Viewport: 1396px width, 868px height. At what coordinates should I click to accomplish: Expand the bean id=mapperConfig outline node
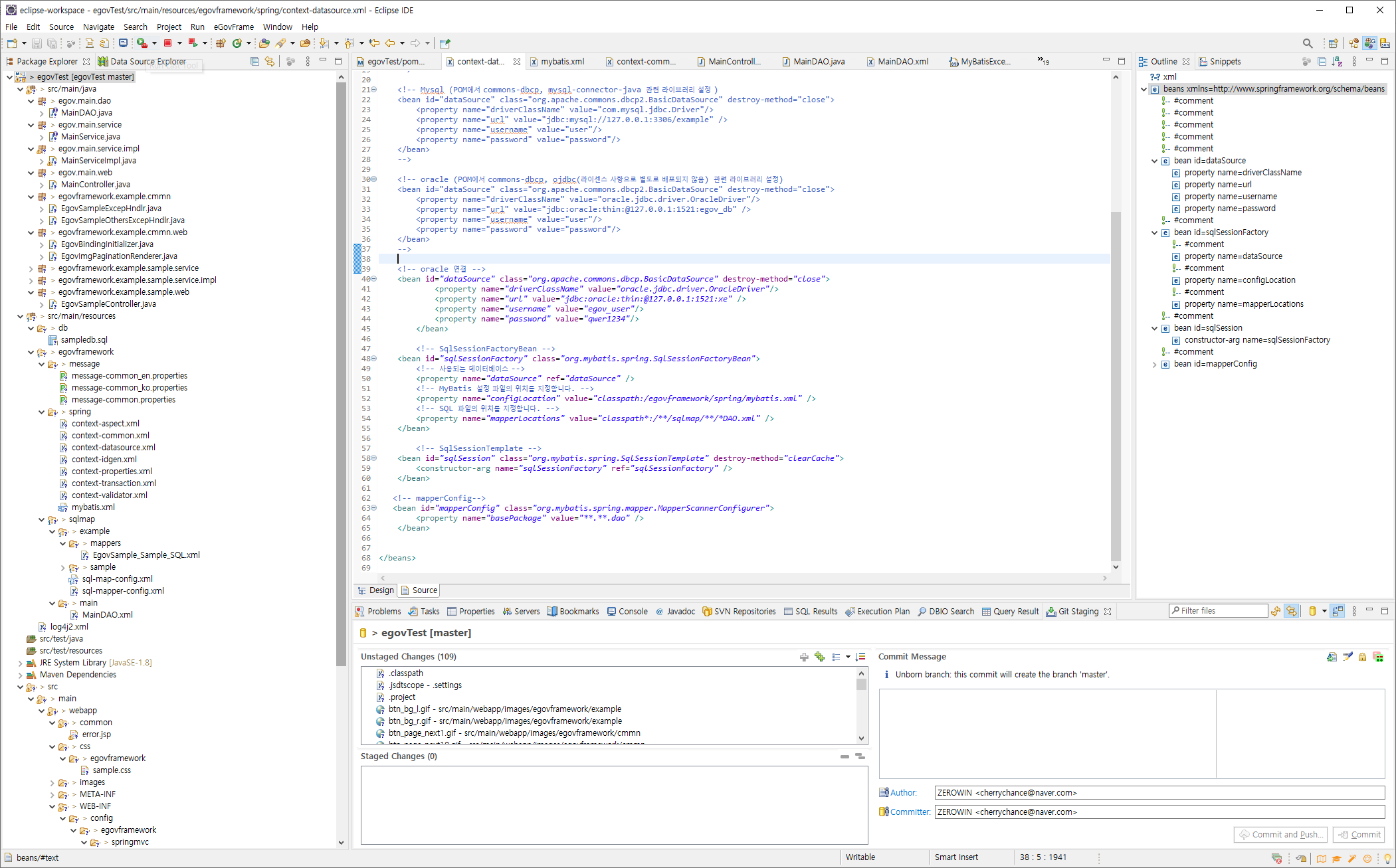click(x=1155, y=364)
